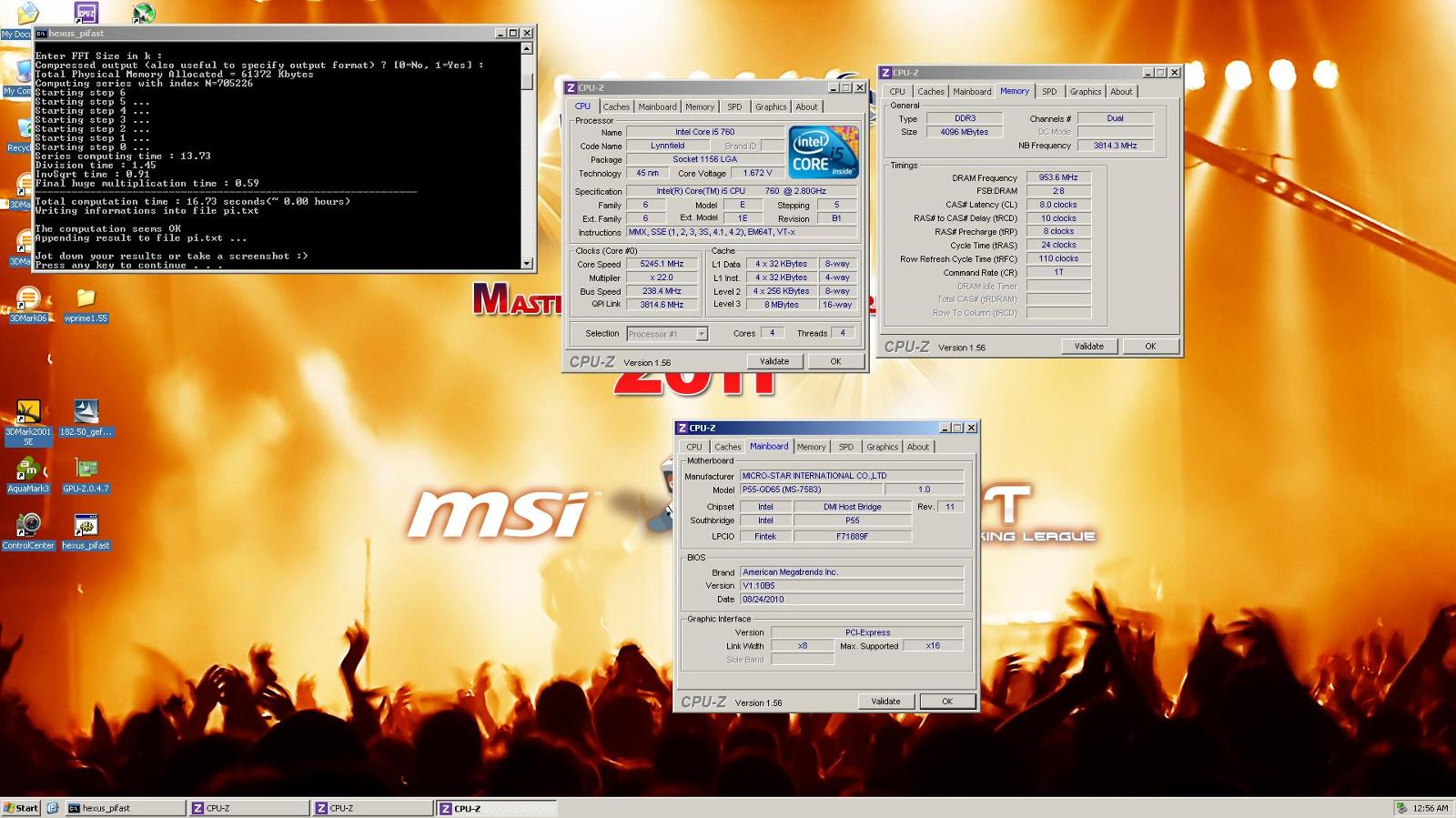Click the Link Width x8 value
The height and width of the screenshot is (818, 1456).
(803, 646)
